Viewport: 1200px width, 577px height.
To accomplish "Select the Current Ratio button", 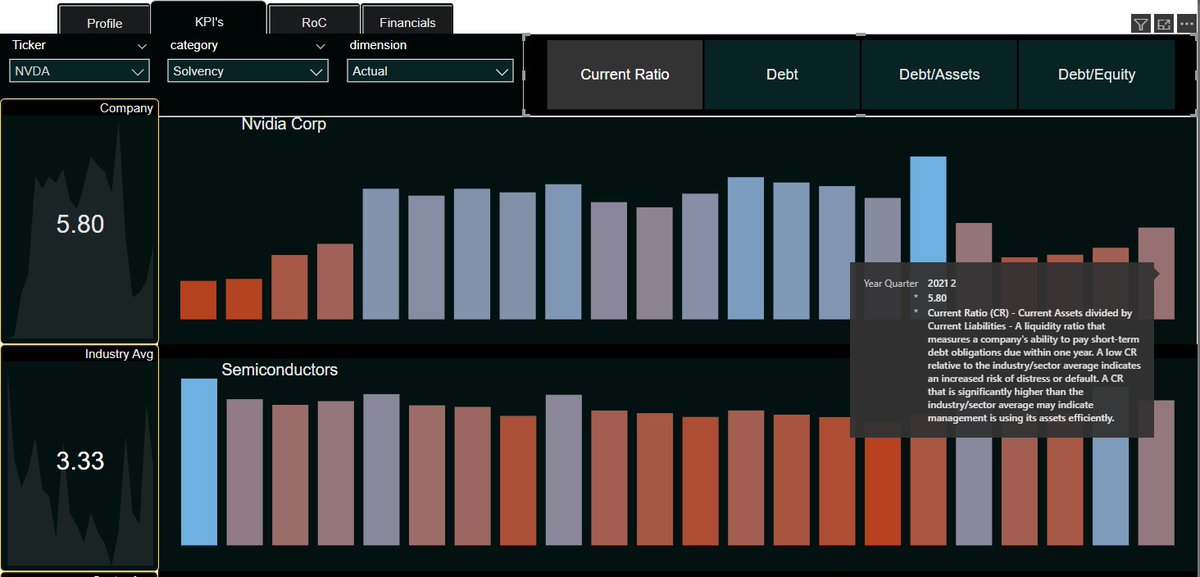I will 625,75.
